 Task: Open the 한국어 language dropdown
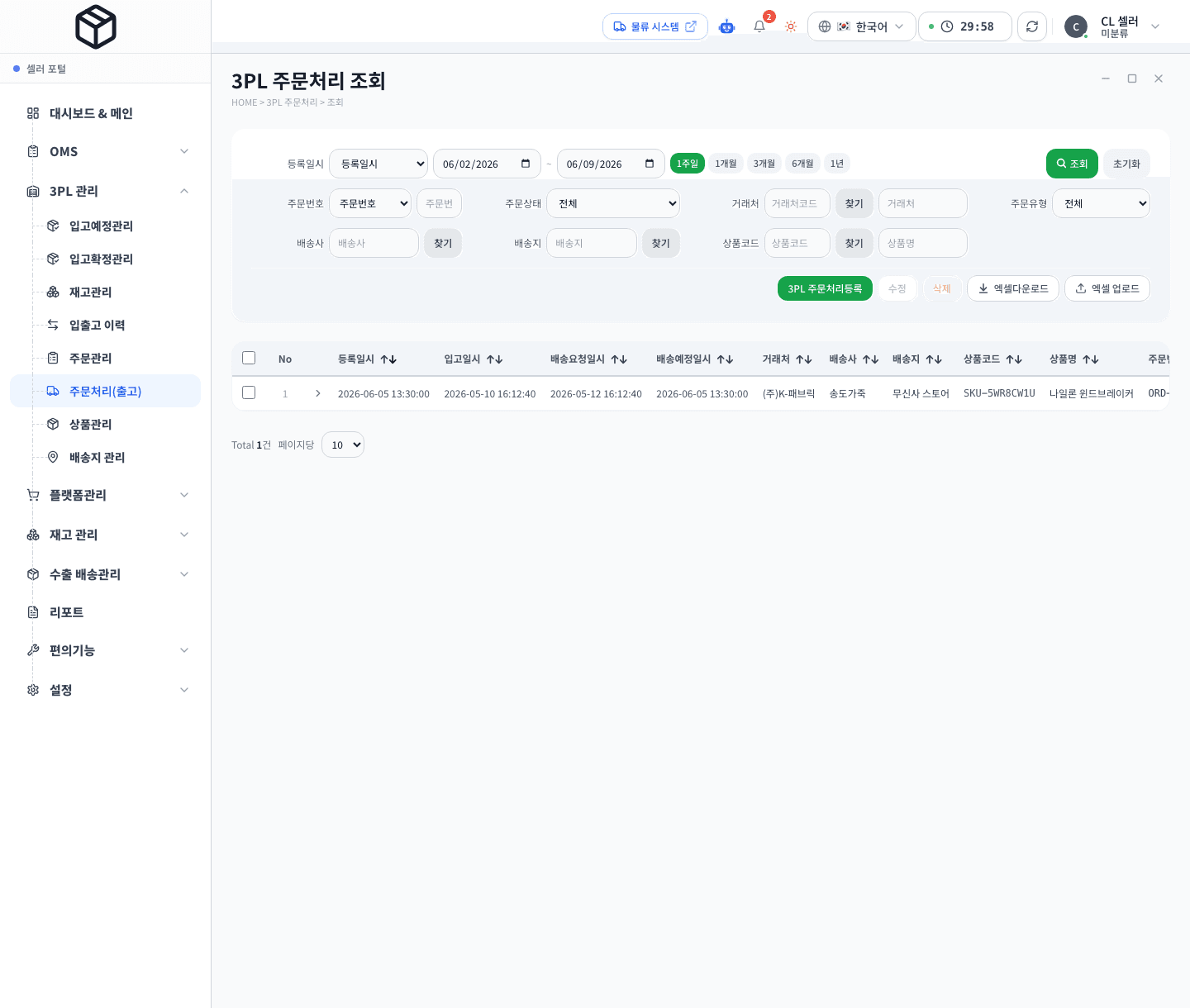tap(862, 26)
